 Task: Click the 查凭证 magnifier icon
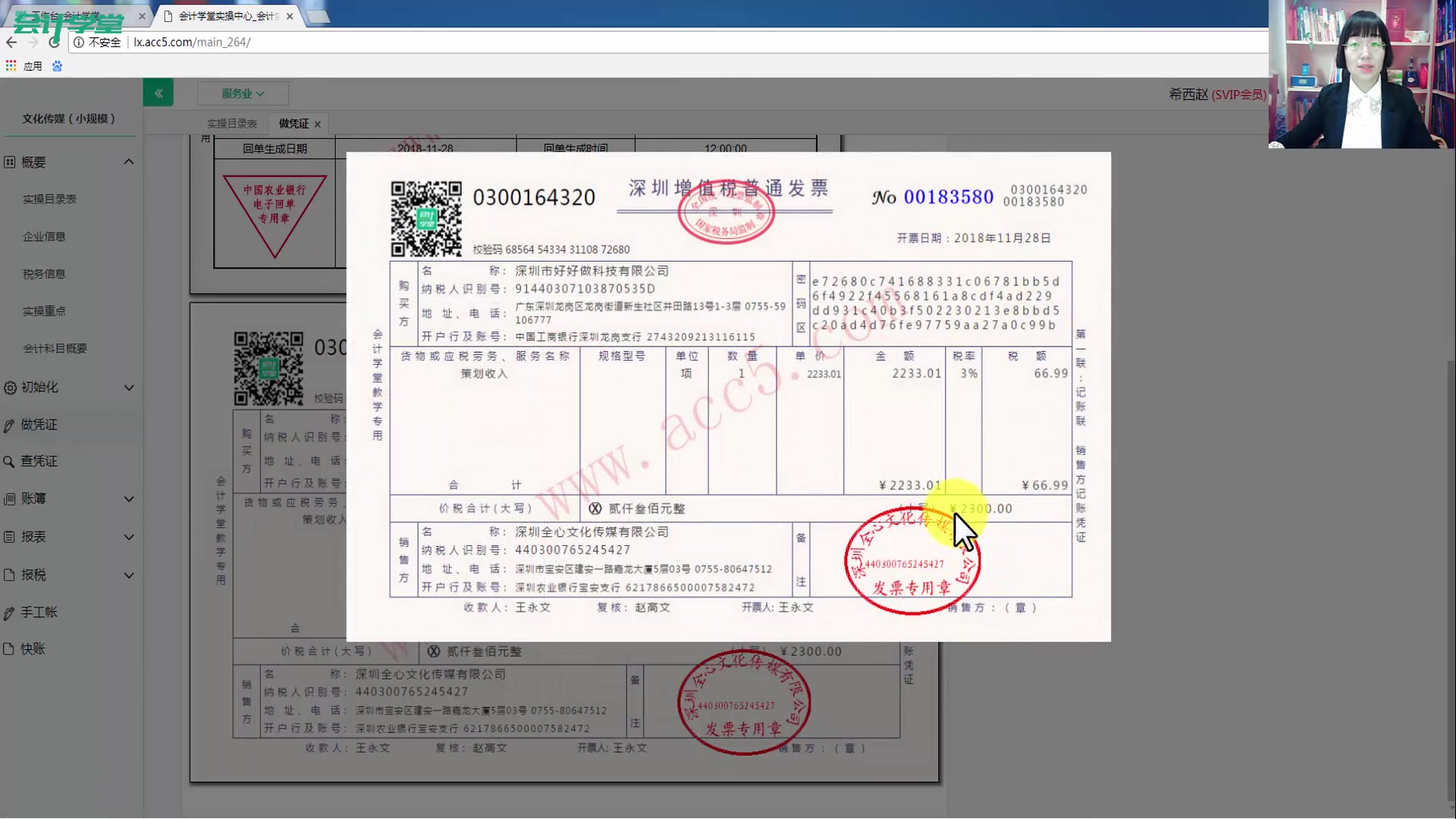click(9, 462)
